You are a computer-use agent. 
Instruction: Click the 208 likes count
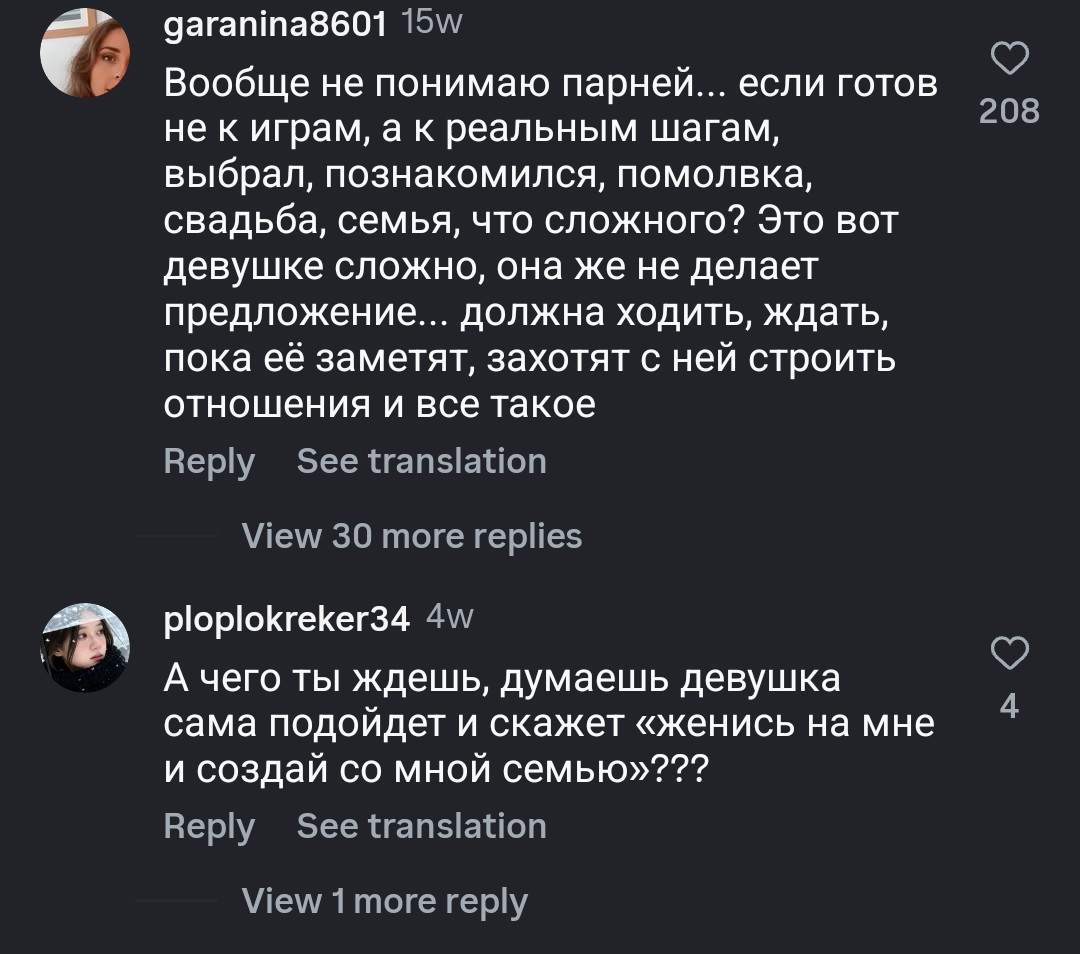pos(1008,110)
